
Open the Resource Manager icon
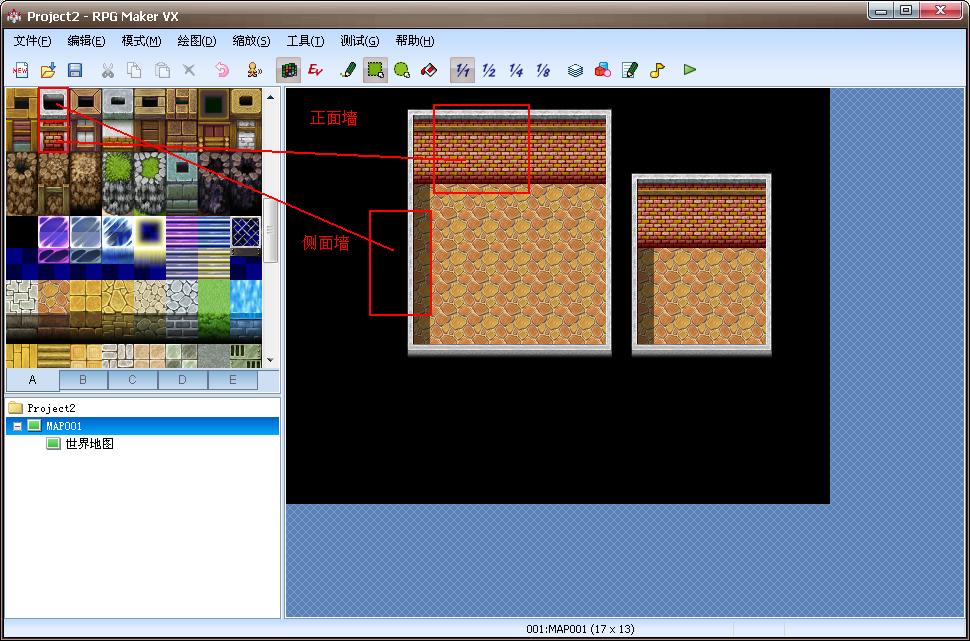click(603, 70)
